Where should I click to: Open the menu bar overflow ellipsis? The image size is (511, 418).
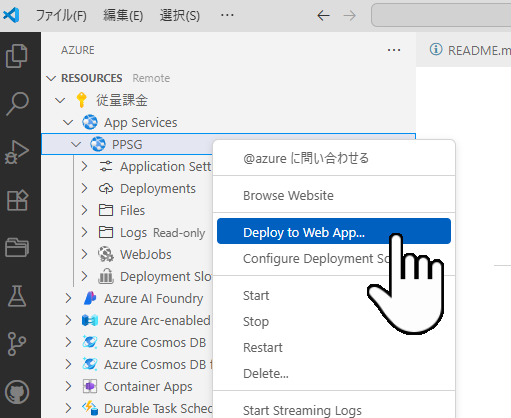point(227,15)
